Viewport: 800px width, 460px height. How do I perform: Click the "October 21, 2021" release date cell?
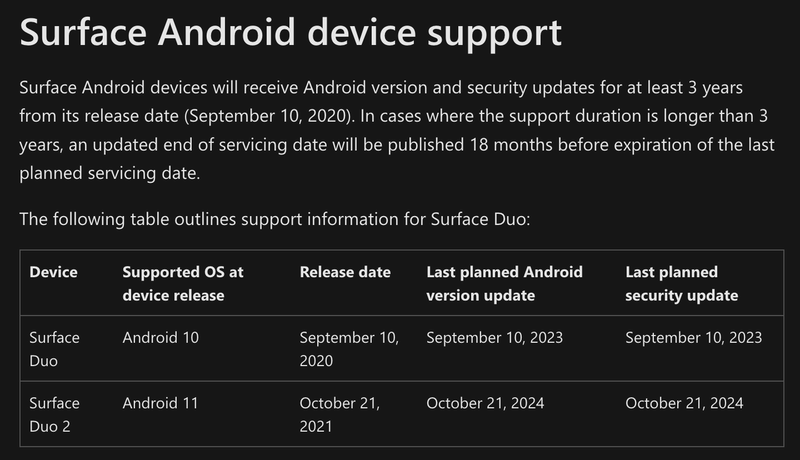tap(340, 414)
